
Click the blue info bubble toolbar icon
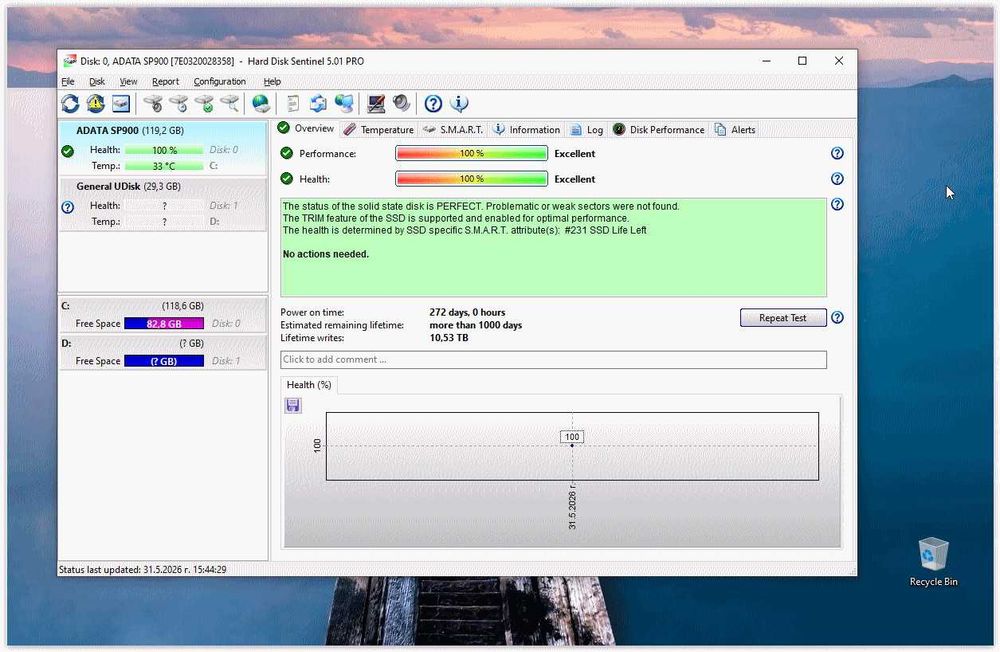click(x=459, y=103)
